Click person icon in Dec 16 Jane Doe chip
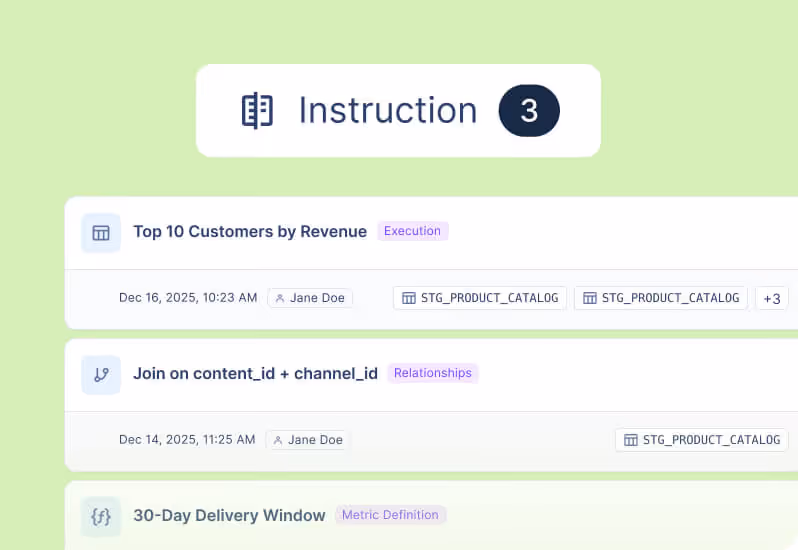The height and width of the screenshot is (550, 798). click(280, 298)
